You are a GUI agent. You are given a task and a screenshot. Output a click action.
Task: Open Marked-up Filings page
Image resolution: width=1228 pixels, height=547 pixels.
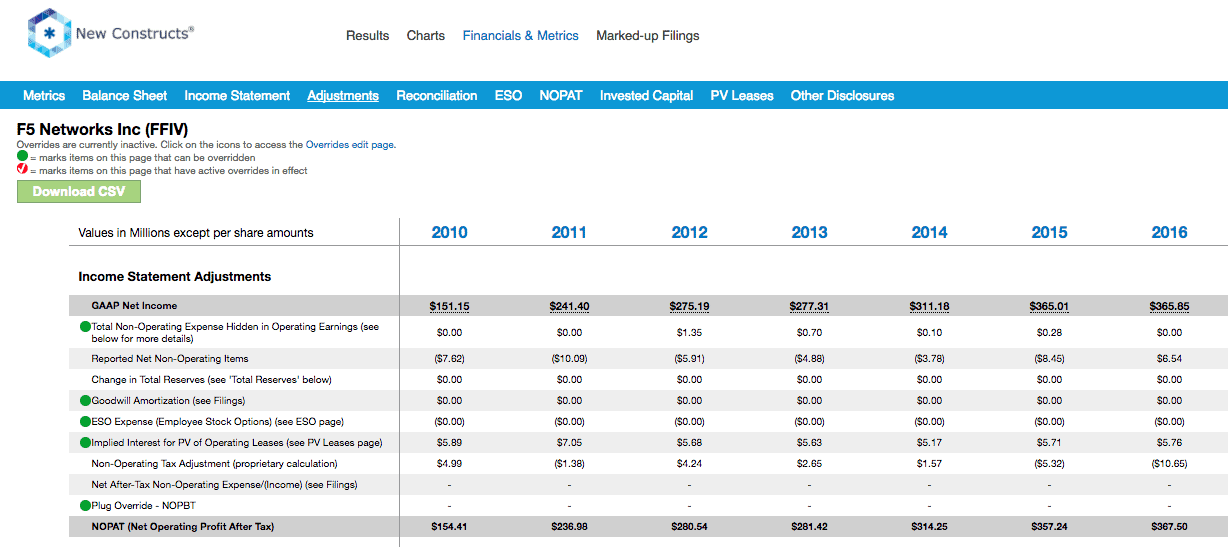[648, 35]
